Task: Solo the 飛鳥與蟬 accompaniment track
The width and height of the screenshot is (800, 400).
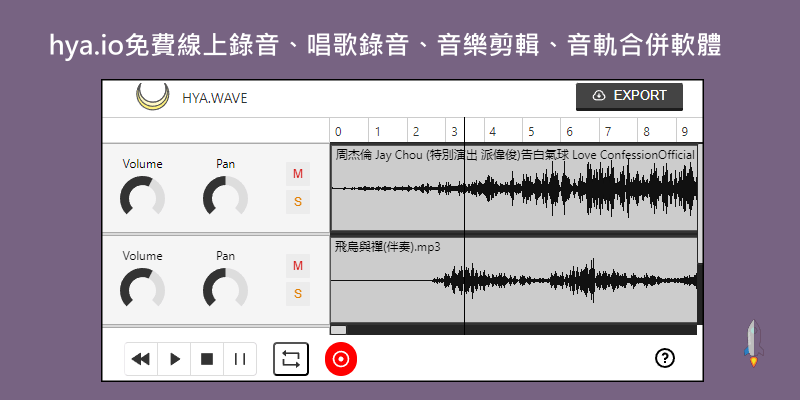Action: coord(298,293)
